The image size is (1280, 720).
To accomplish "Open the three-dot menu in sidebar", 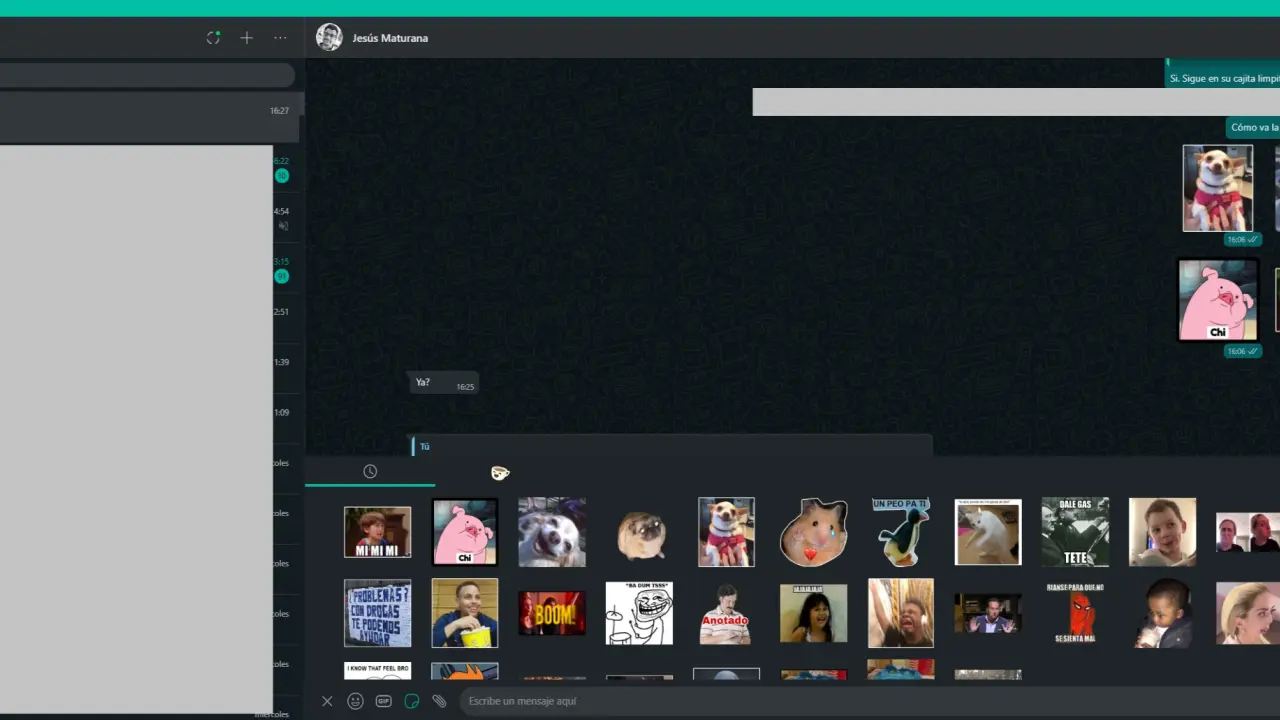I will pos(280,38).
